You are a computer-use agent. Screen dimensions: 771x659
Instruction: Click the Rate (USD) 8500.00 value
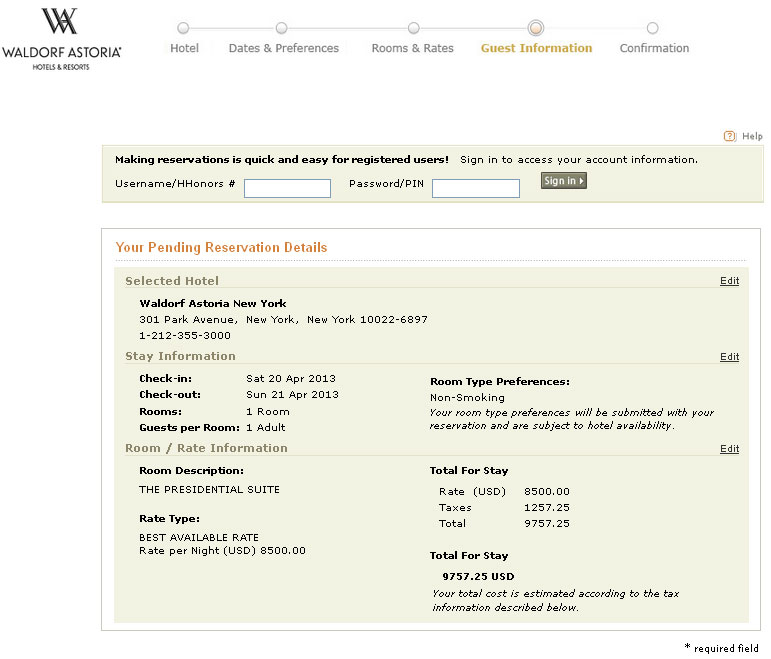pyautogui.click(x=547, y=492)
